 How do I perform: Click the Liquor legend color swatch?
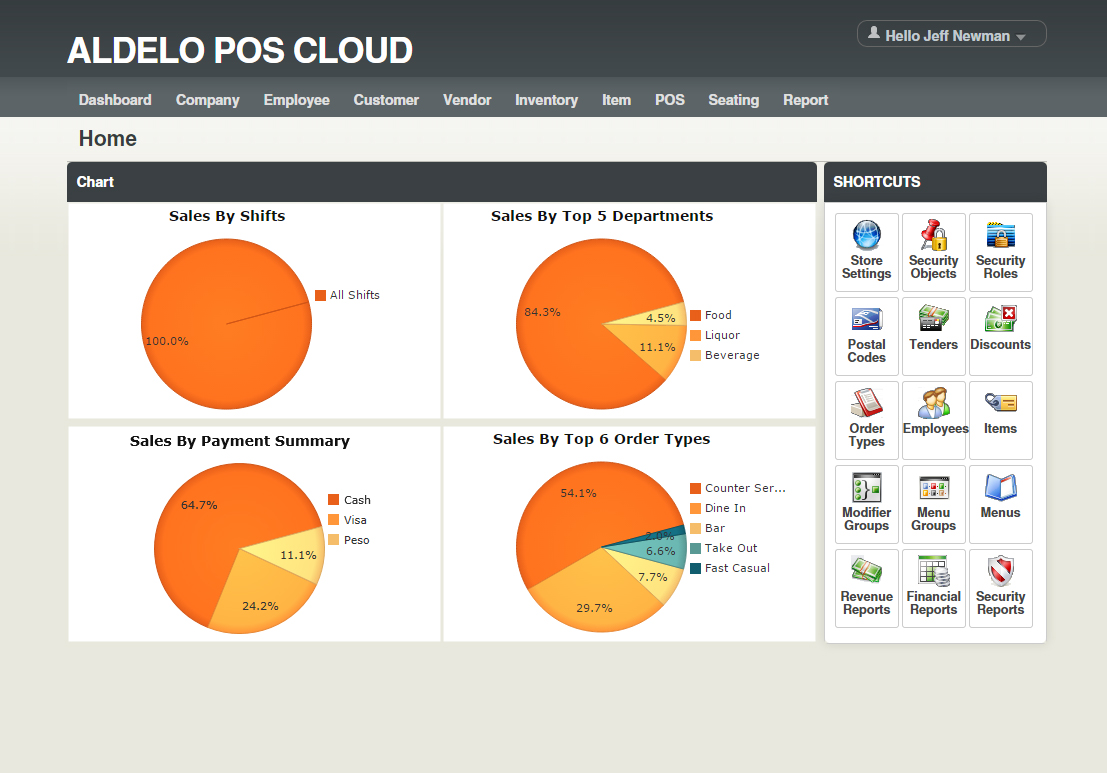pos(695,335)
